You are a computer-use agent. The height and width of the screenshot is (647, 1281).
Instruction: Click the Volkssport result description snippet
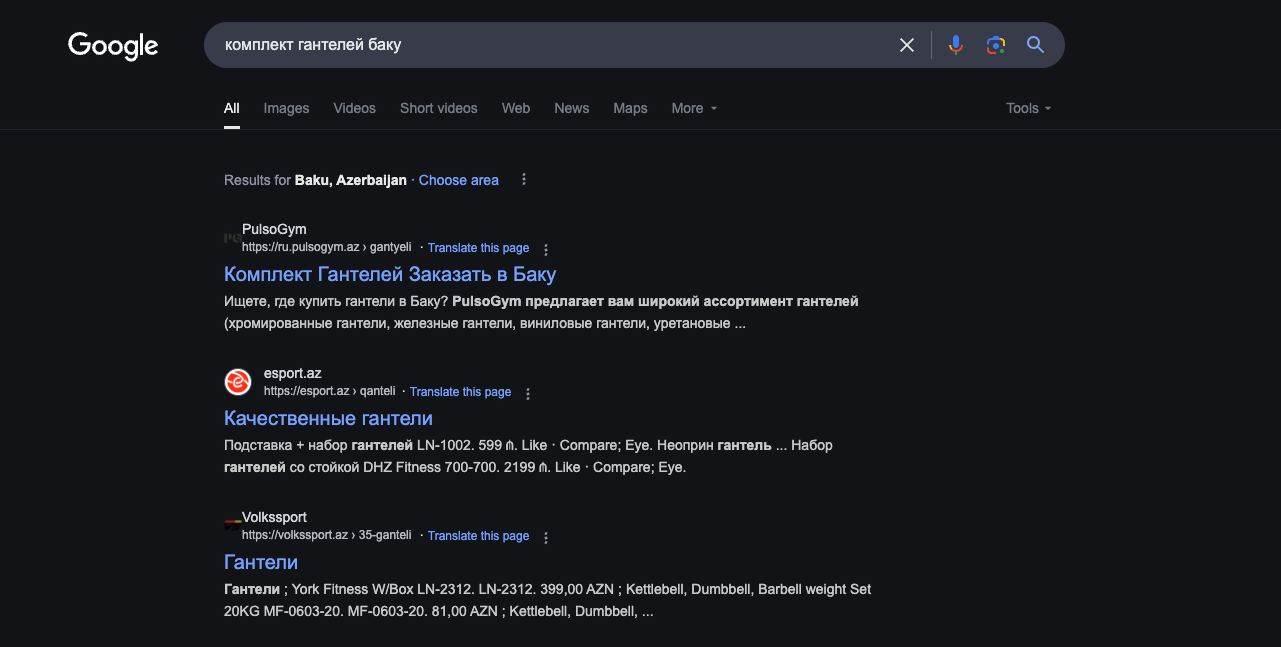(548, 600)
